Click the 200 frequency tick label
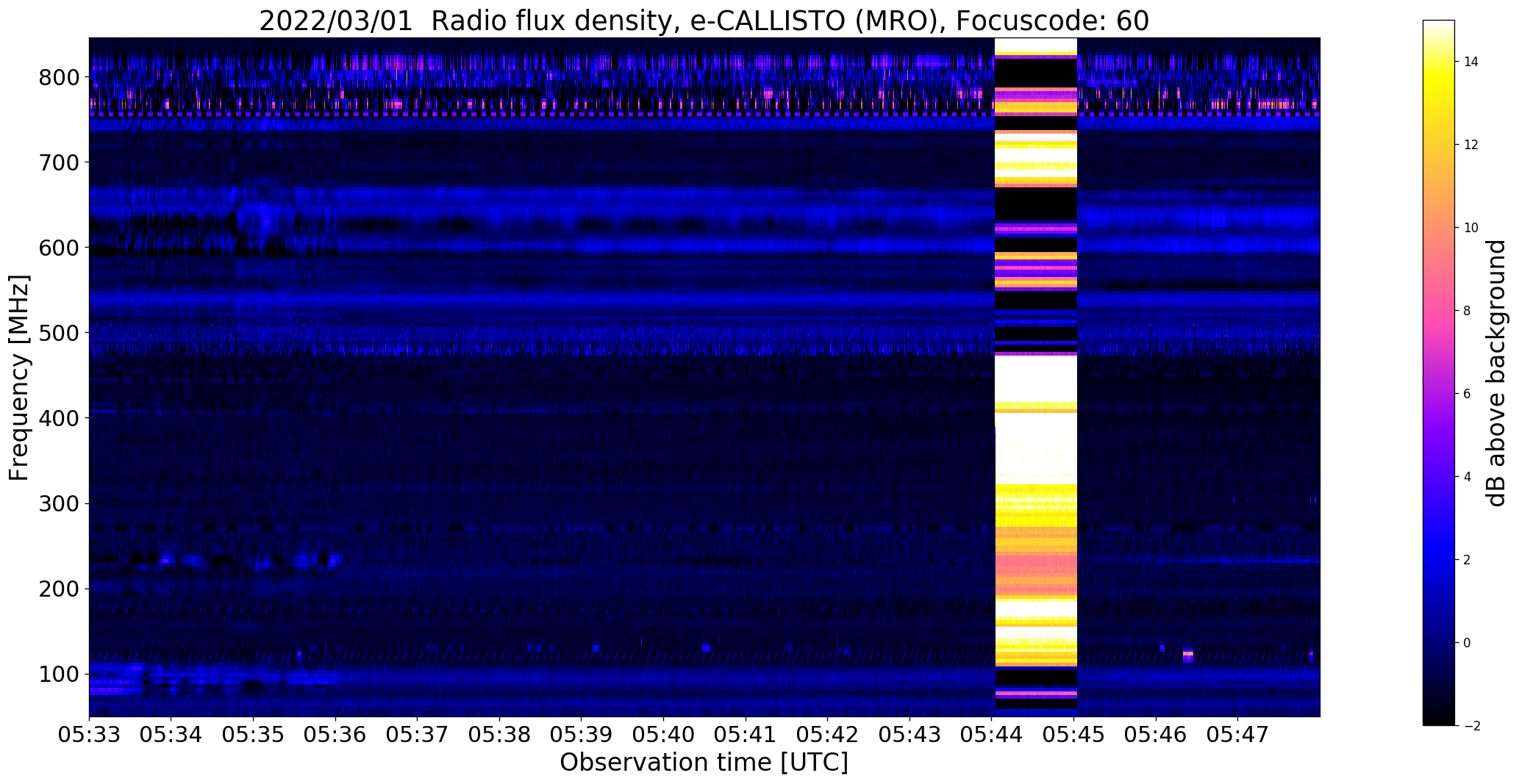The height and width of the screenshot is (784, 1519). pyautogui.click(x=60, y=589)
